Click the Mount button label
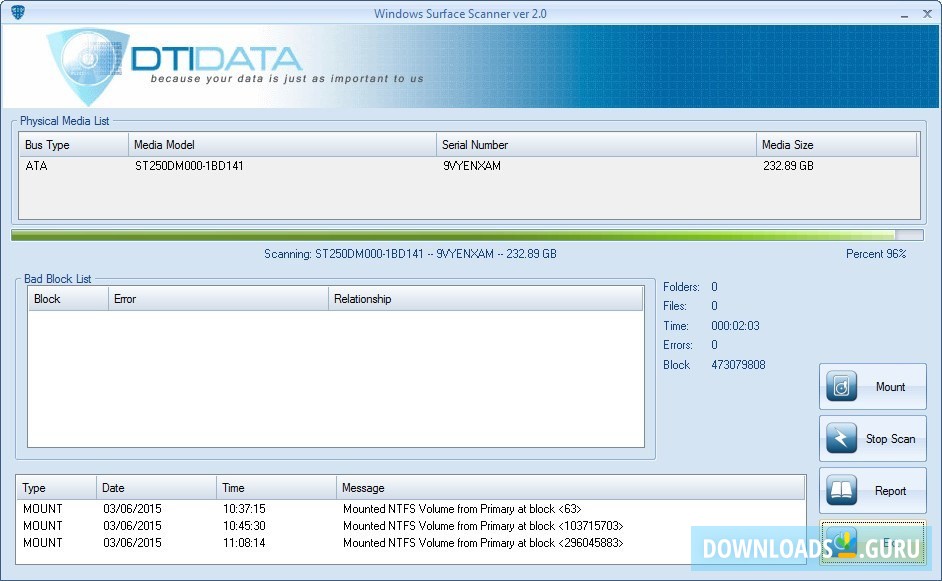Screen dimensions: 942x581 [890, 387]
